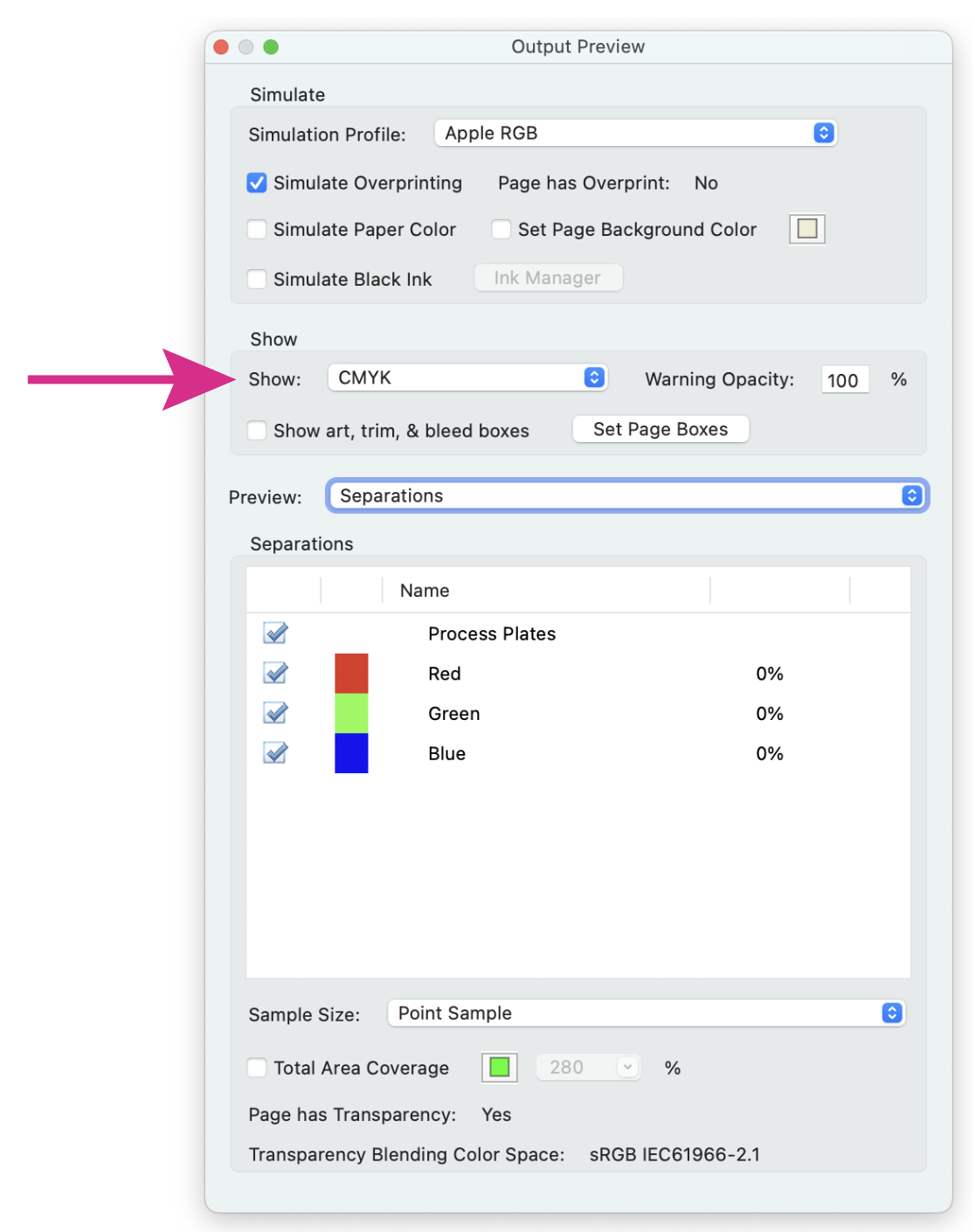The height and width of the screenshot is (1232, 975).
Task: Hide the Red separation plate
Action: click(x=273, y=673)
